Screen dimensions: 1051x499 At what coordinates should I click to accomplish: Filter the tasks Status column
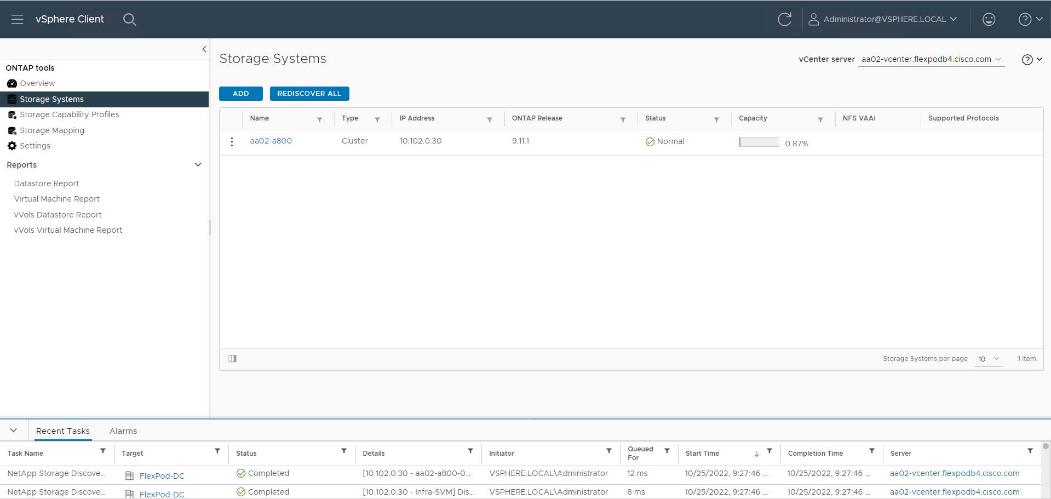344,451
